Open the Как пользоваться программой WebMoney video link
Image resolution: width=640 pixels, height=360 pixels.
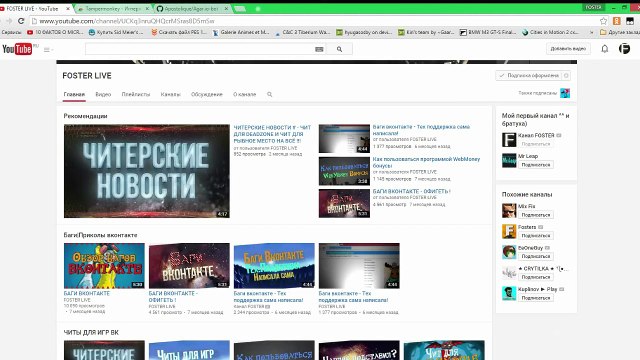point(426,162)
